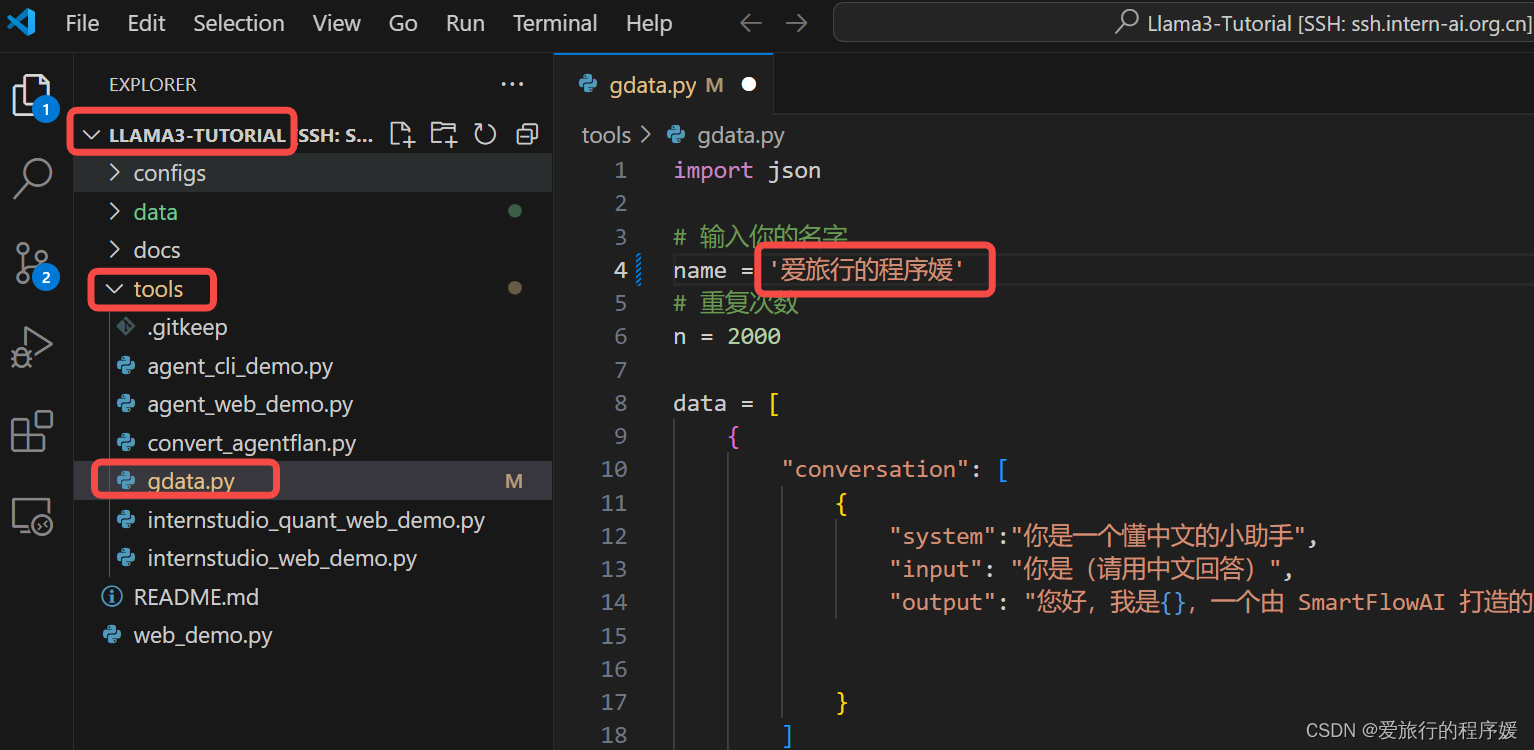Click line number 8 in gutter
This screenshot has height=750, width=1534.
[x=620, y=403]
